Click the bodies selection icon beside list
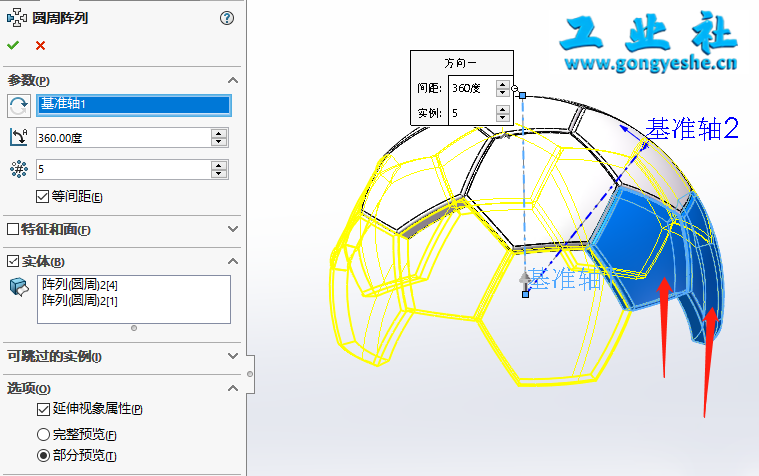This screenshot has width=759, height=476. coord(19,287)
